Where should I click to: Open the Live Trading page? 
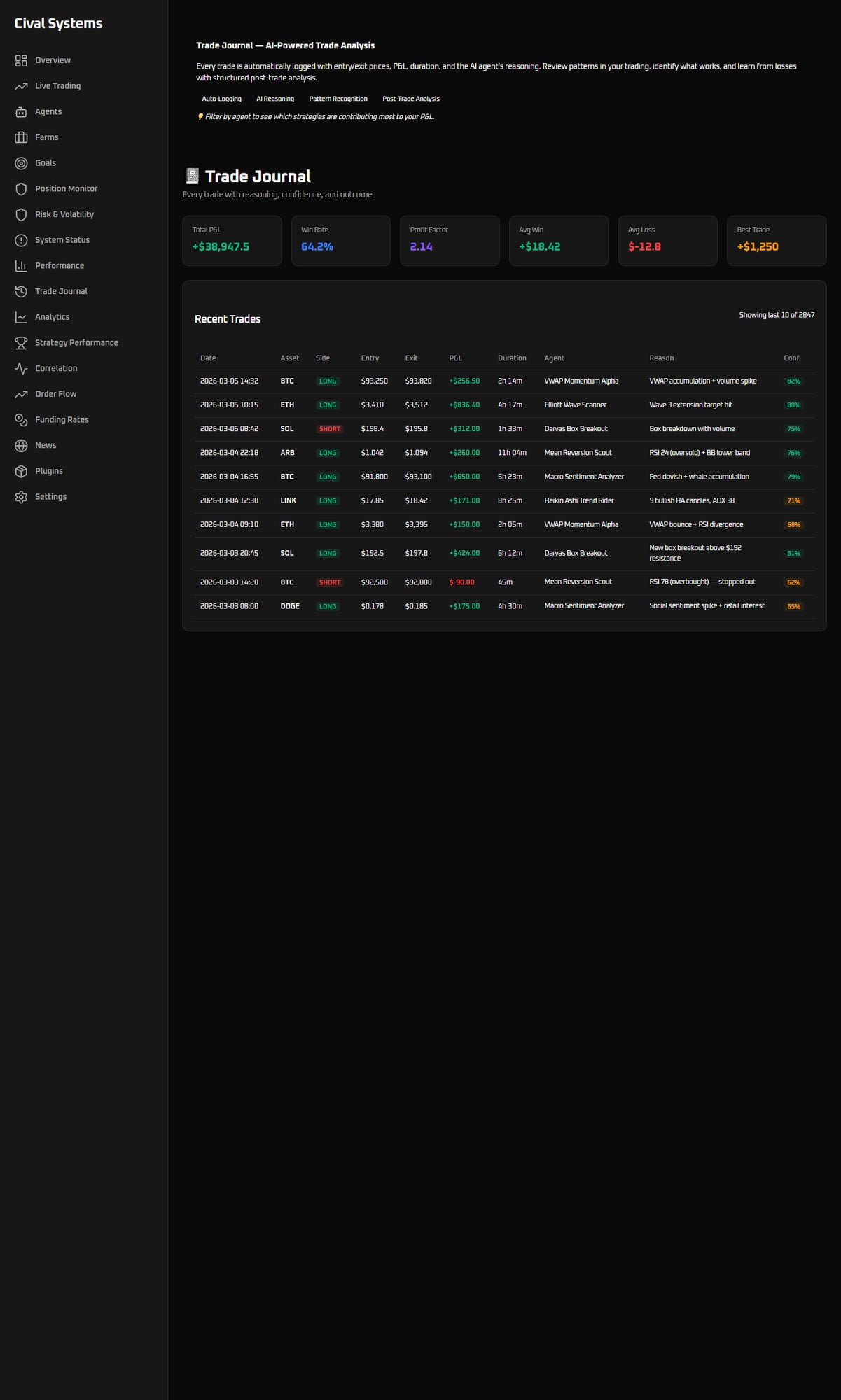(x=57, y=86)
